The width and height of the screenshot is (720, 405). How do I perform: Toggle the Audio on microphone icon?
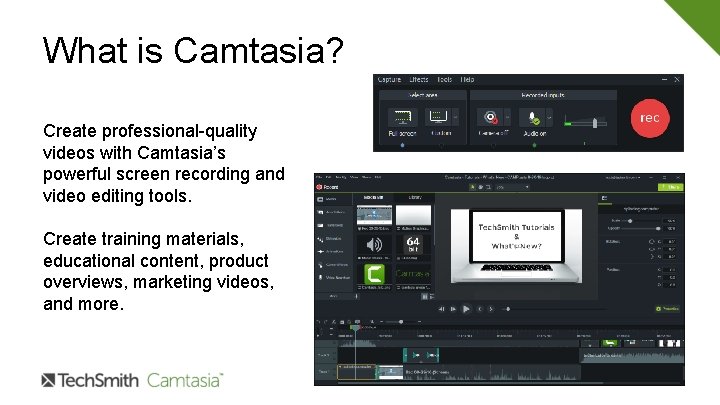[533, 118]
